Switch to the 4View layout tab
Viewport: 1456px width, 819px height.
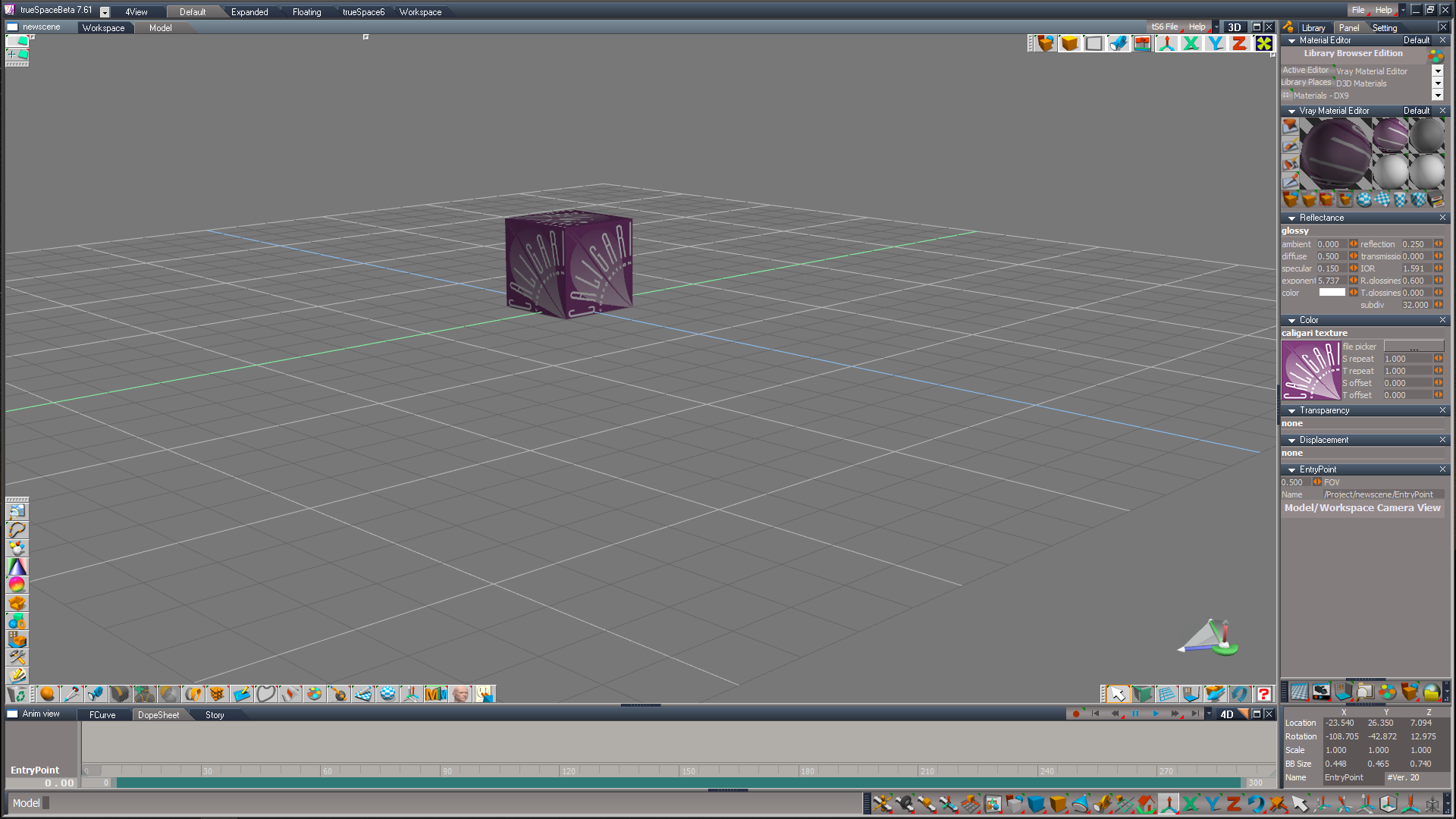[x=136, y=12]
